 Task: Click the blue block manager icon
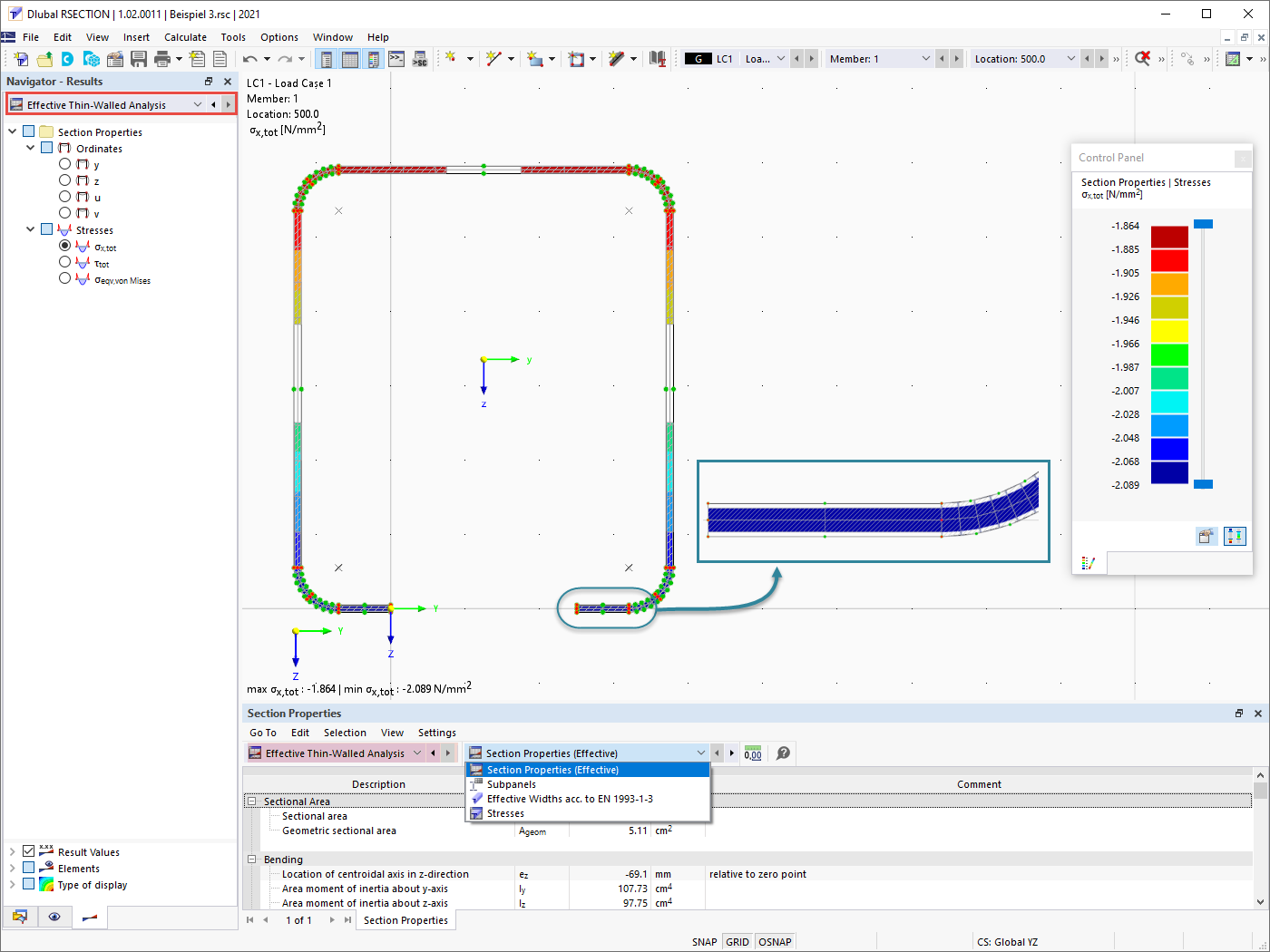tap(68, 59)
